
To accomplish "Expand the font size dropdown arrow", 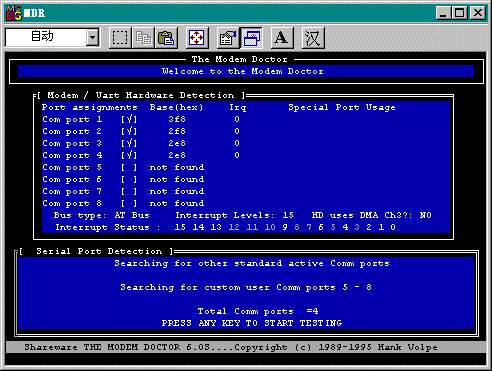I will pyautogui.click(x=92, y=37).
